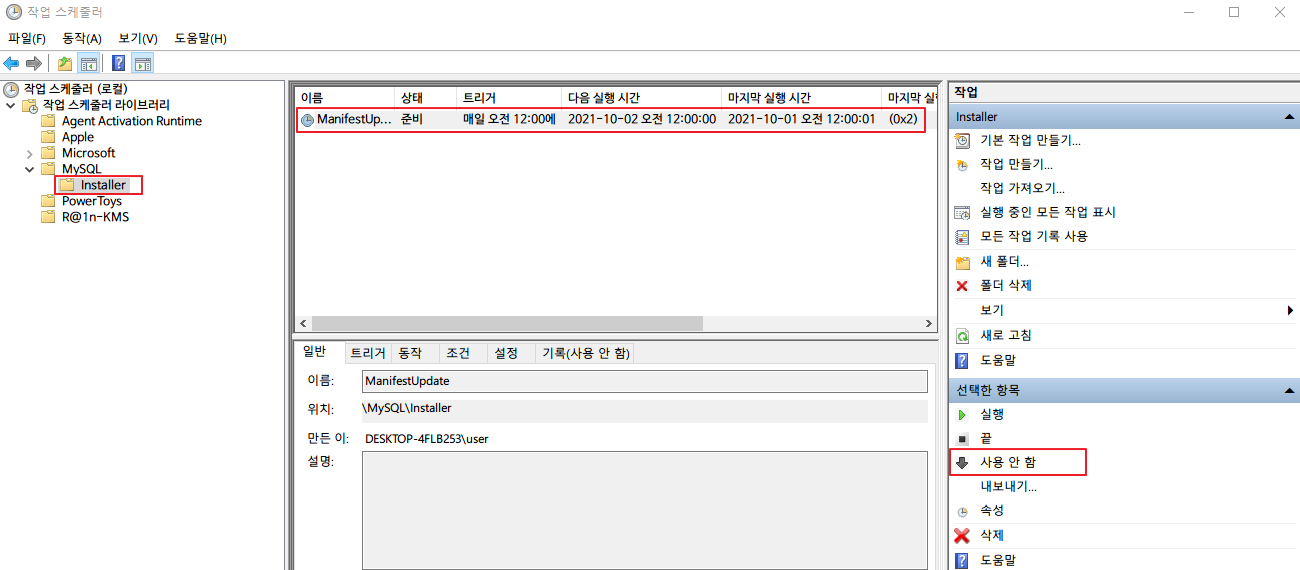
Task: Click the 위치 field showing \MySQL\Installer
Action: pos(645,410)
